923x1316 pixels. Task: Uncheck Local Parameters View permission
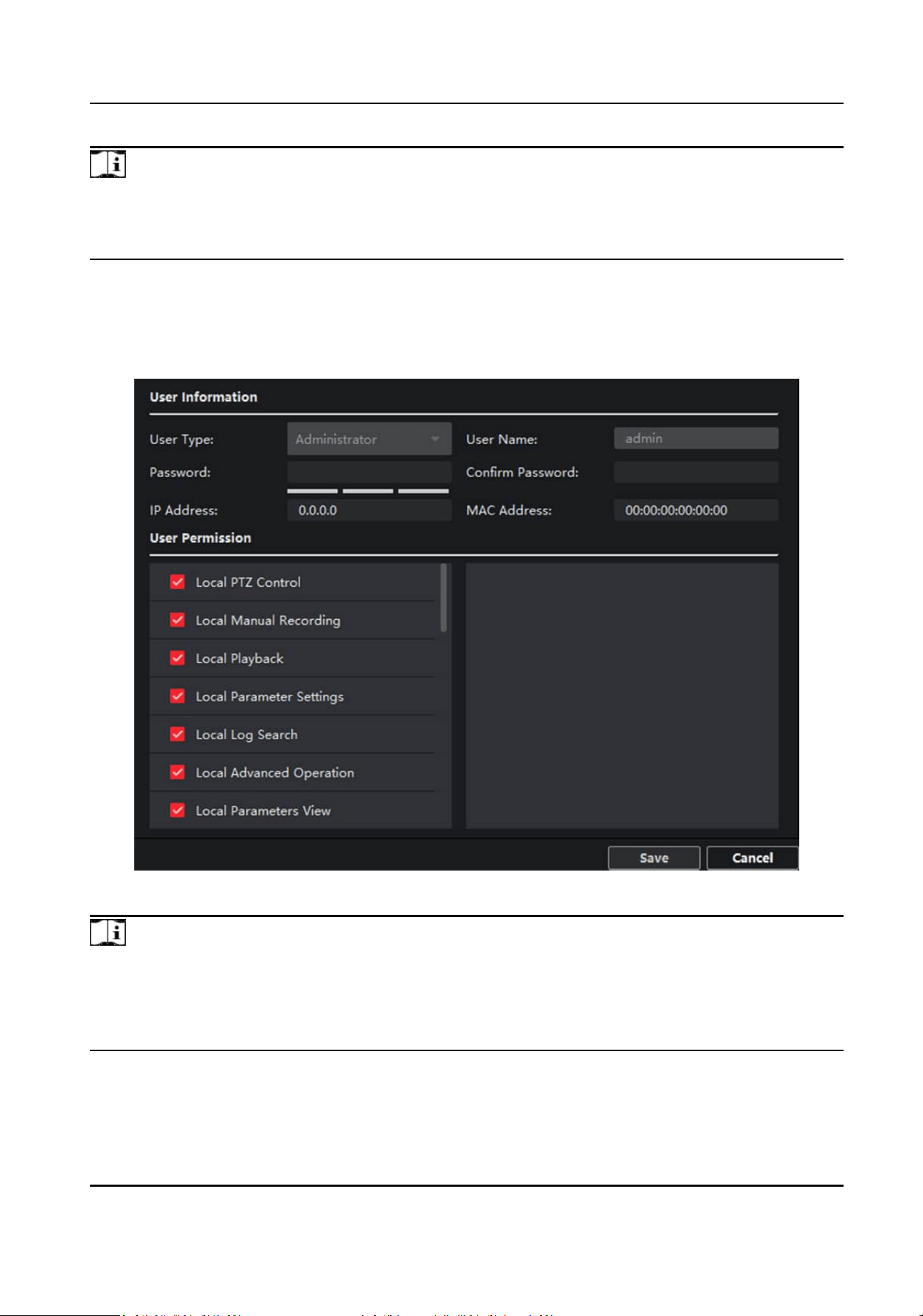(x=178, y=810)
